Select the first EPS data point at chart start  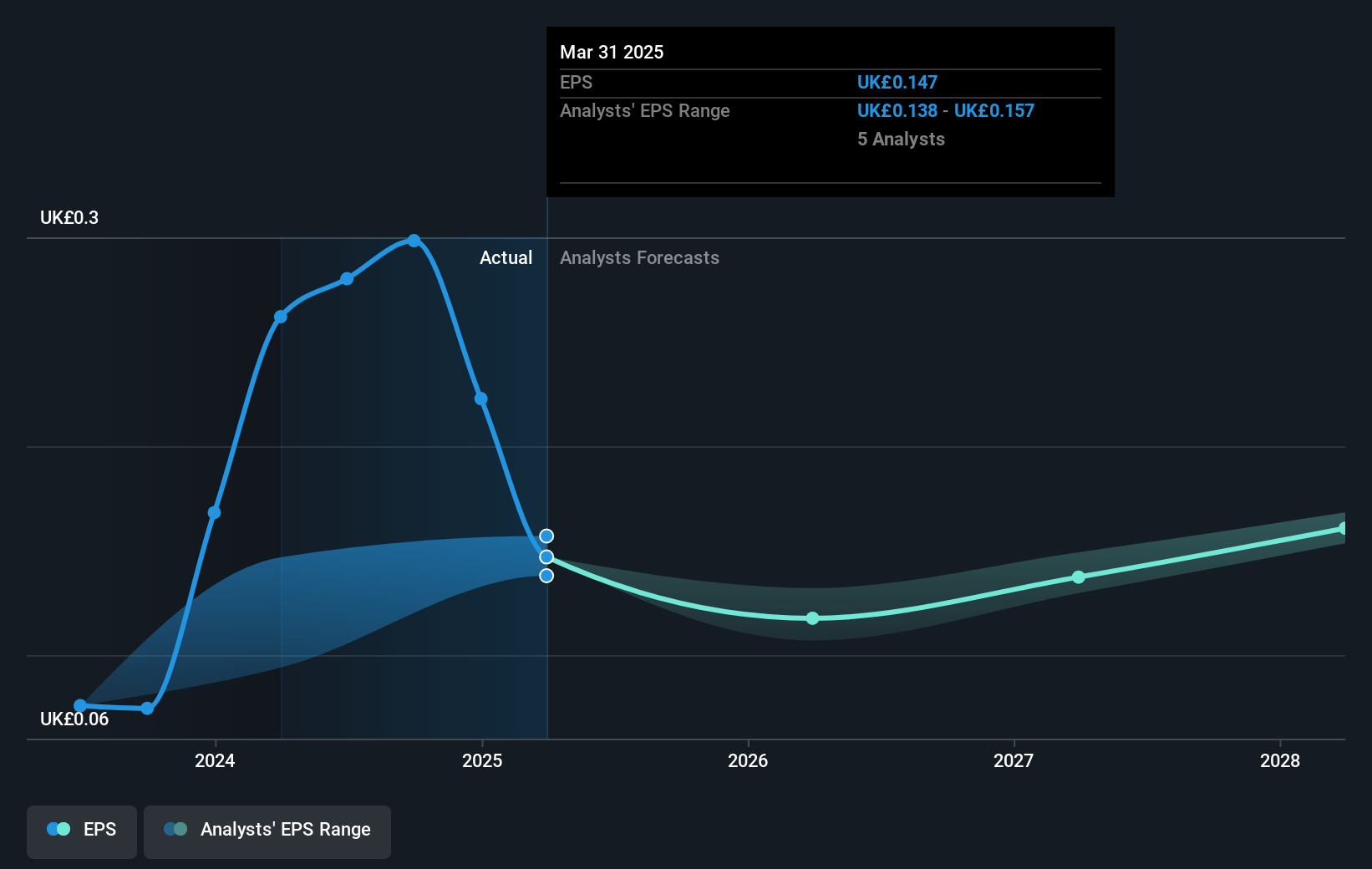80,706
